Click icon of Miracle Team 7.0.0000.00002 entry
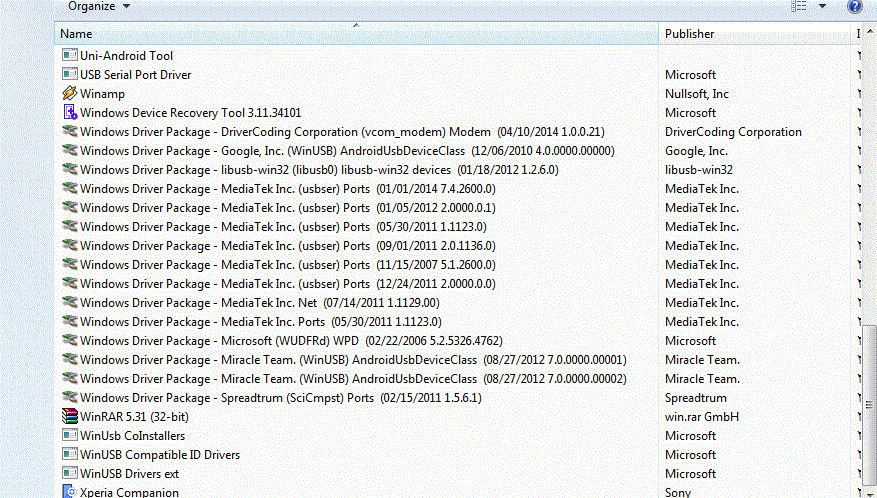 coord(69,378)
